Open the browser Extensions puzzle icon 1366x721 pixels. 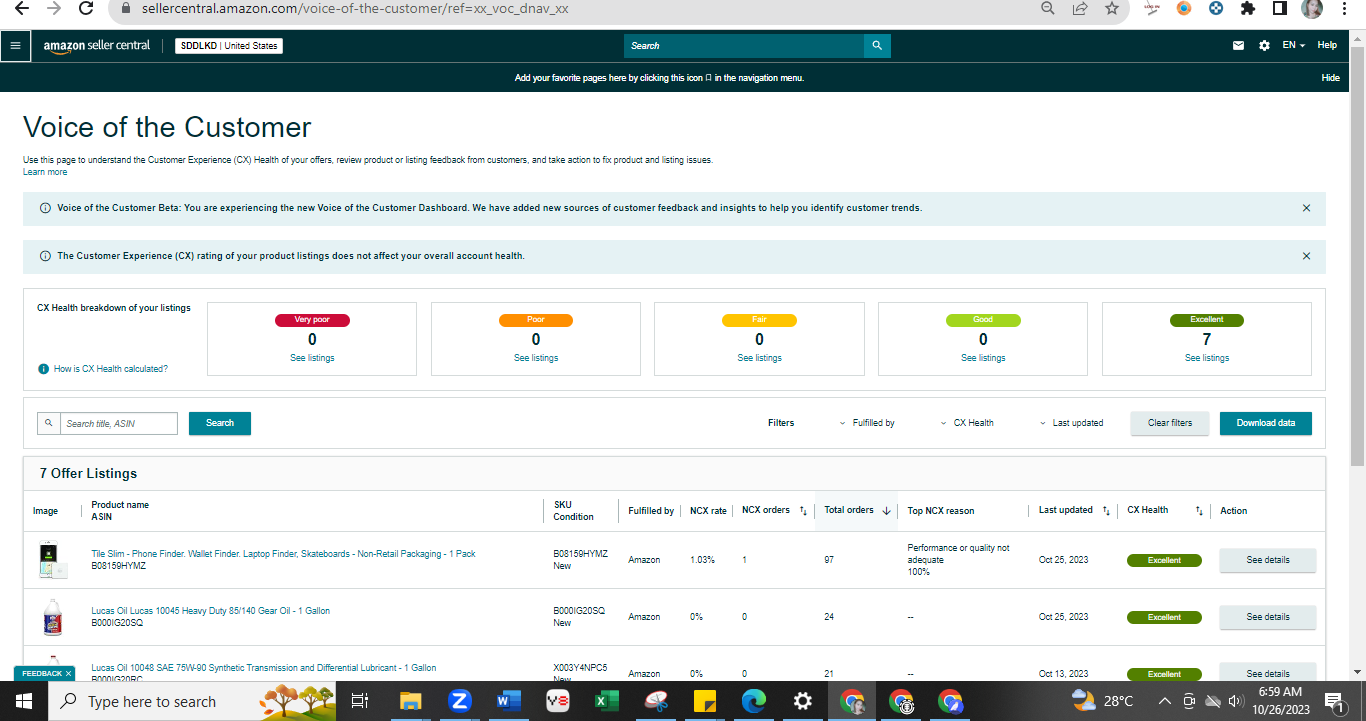pos(1247,8)
